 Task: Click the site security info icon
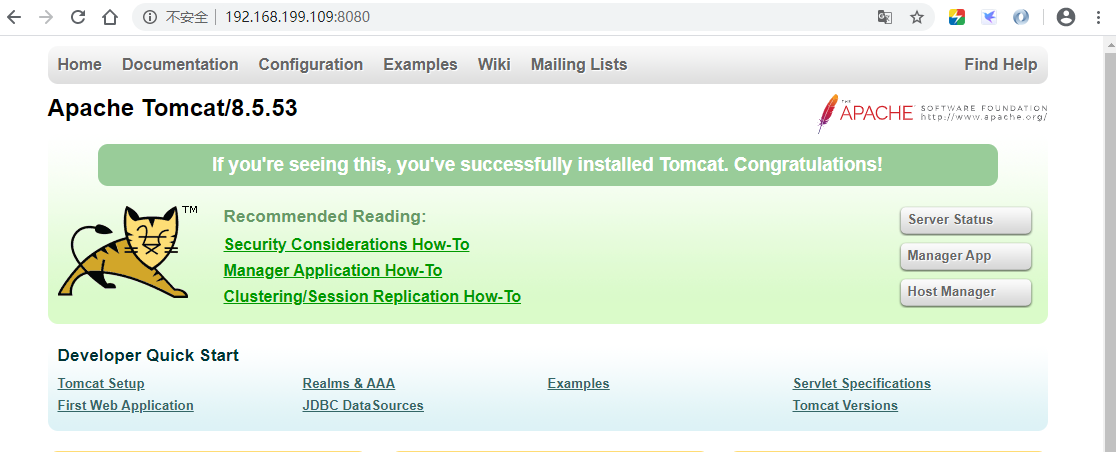[150, 17]
